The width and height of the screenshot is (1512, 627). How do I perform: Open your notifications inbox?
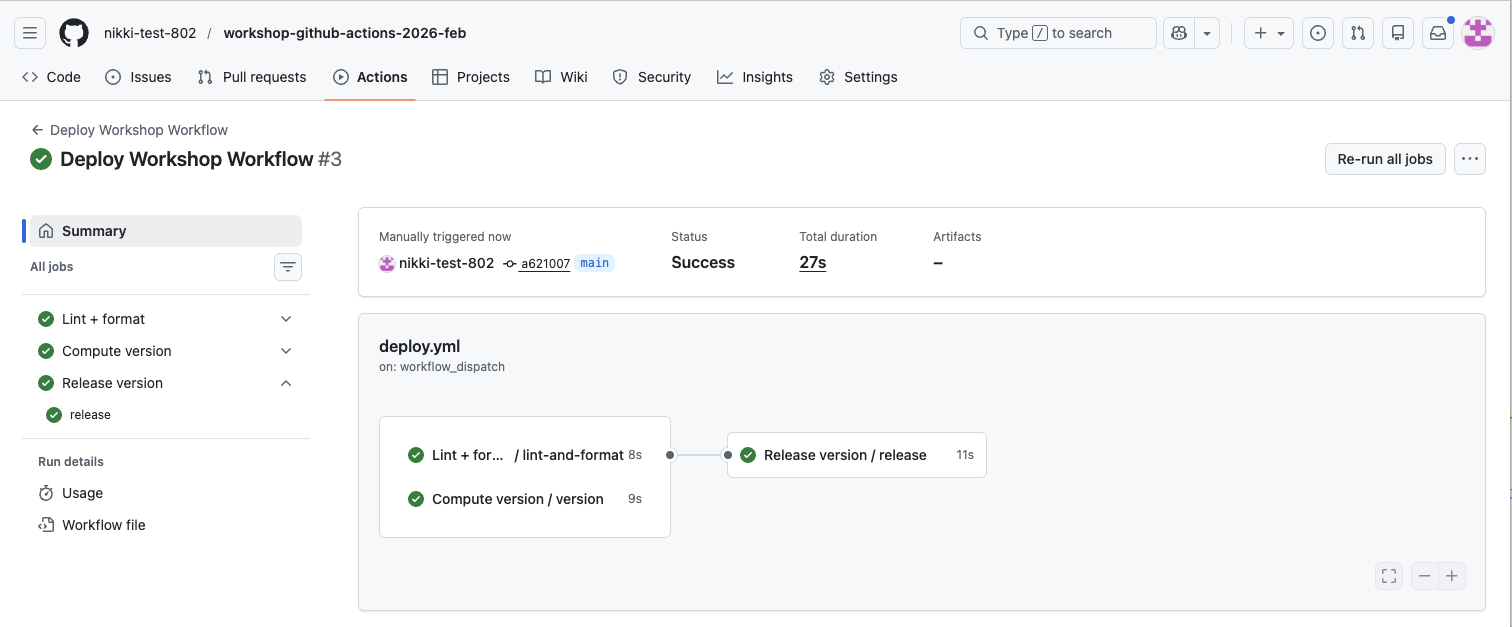[x=1437, y=32]
